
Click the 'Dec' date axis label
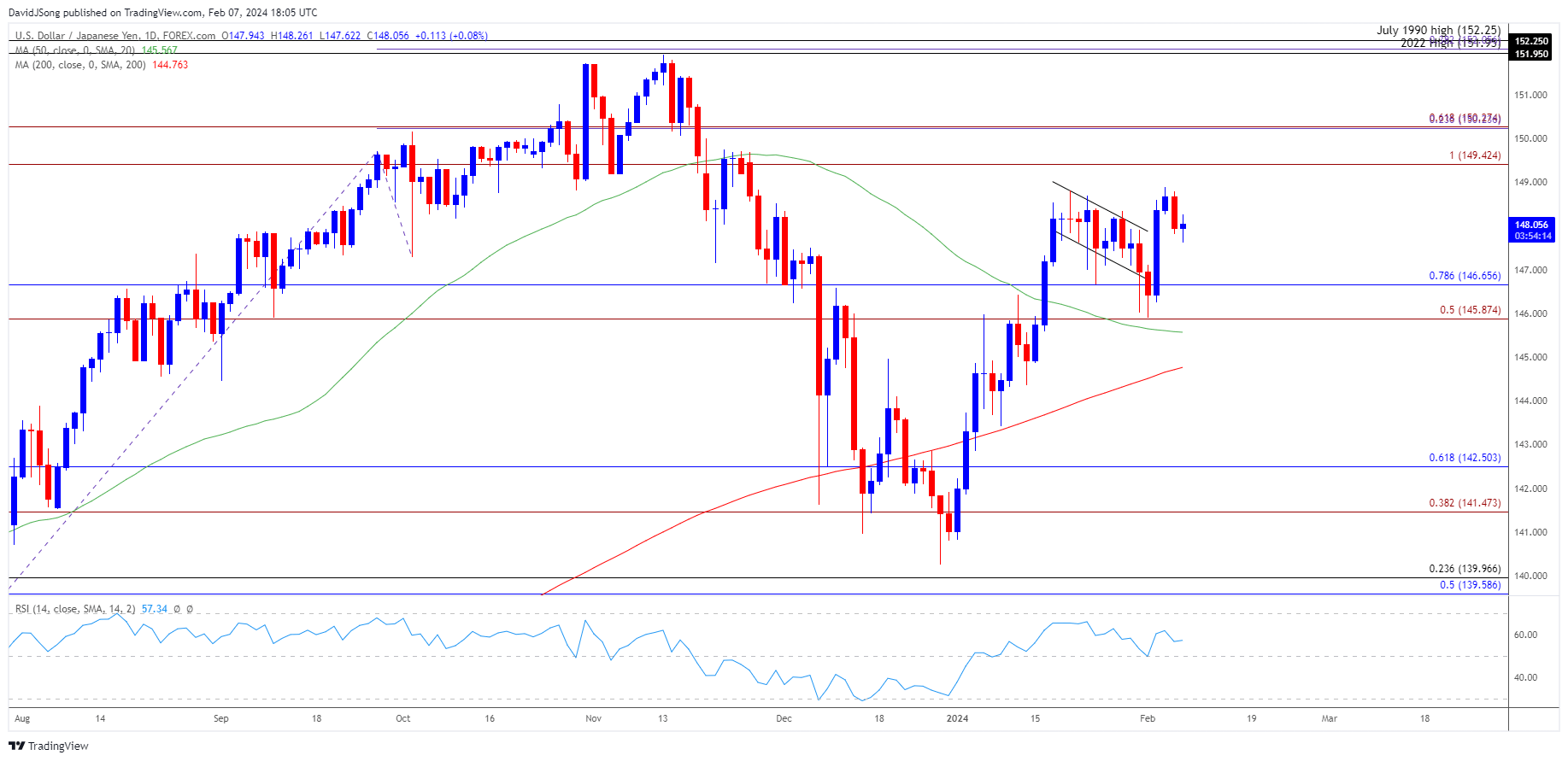[784, 718]
